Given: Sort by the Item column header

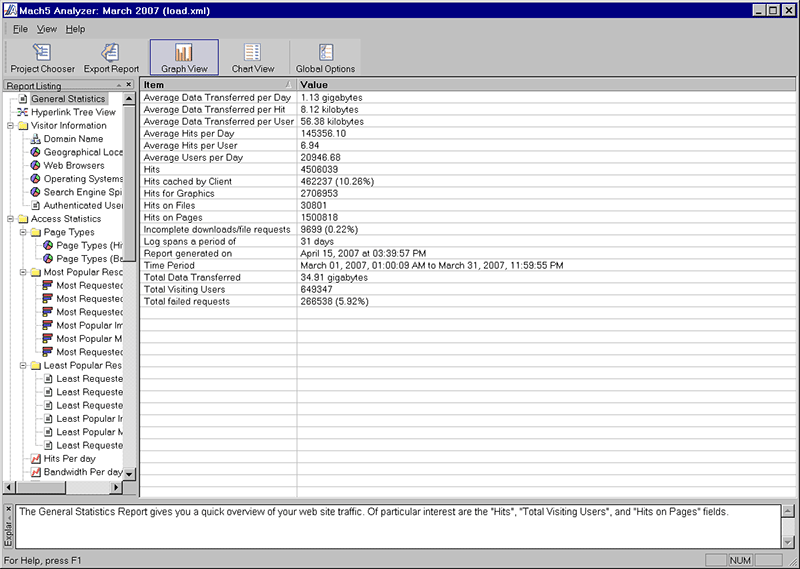Looking at the screenshot, I should pos(218,85).
